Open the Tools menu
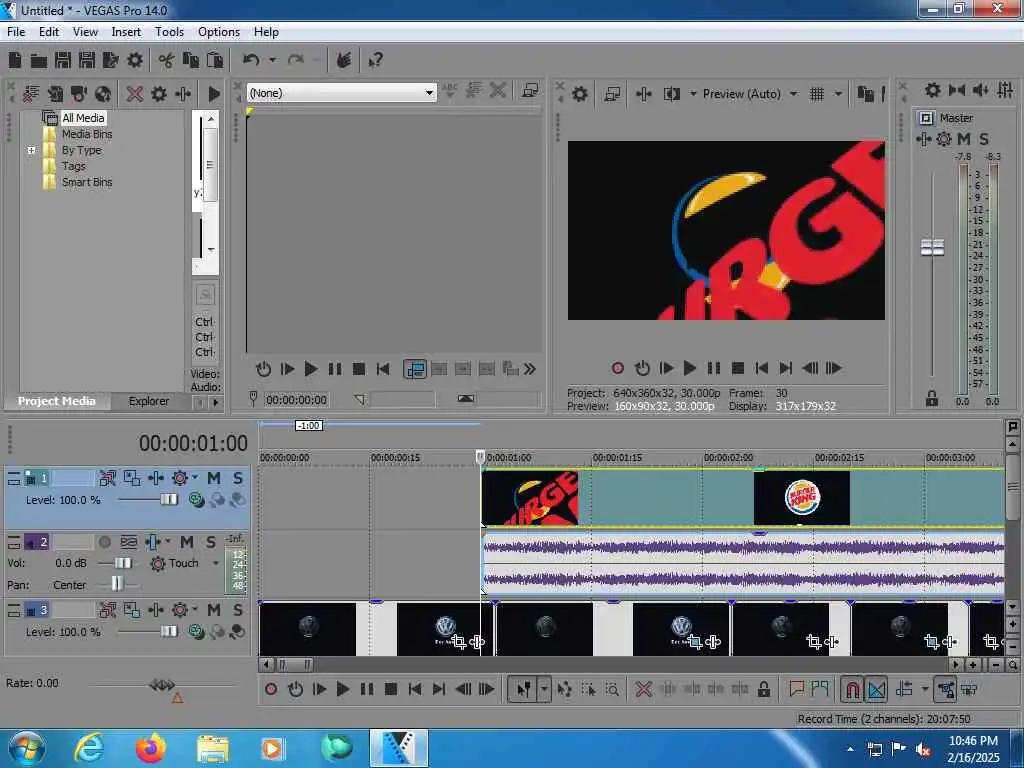1024x768 pixels. pyautogui.click(x=169, y=32)
